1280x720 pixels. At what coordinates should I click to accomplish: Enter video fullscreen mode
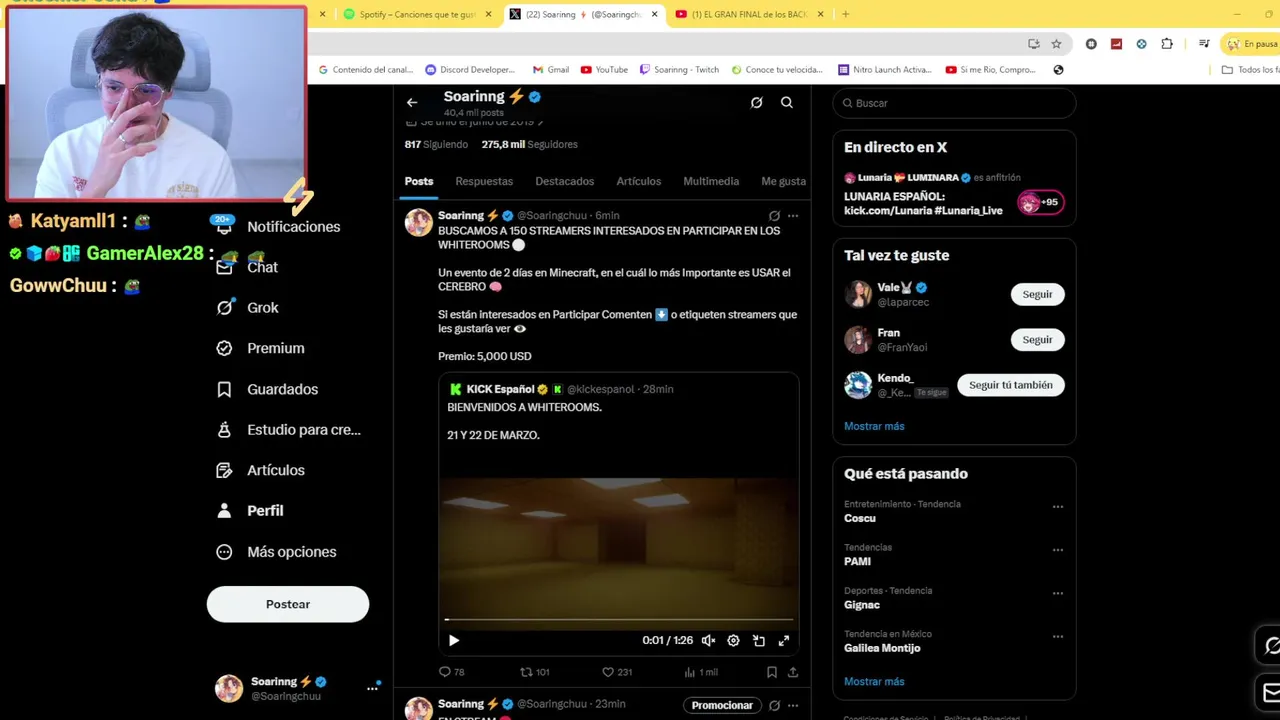784,641
